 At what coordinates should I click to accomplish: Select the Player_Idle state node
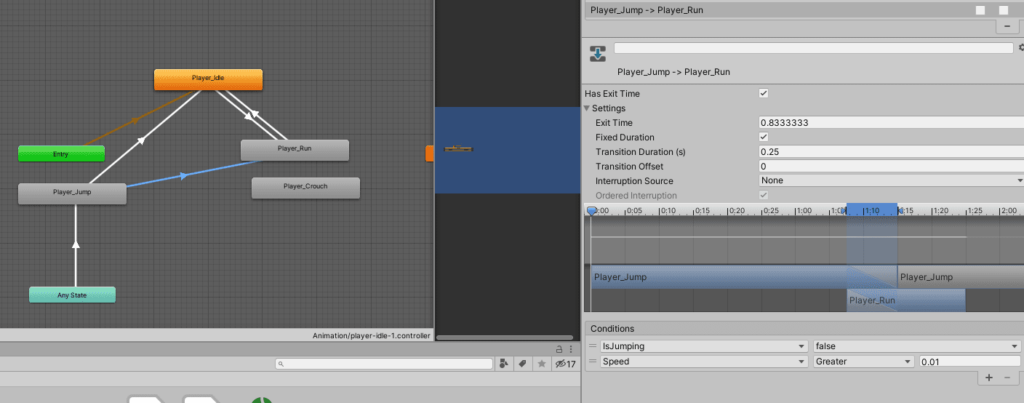click(208, 78)
